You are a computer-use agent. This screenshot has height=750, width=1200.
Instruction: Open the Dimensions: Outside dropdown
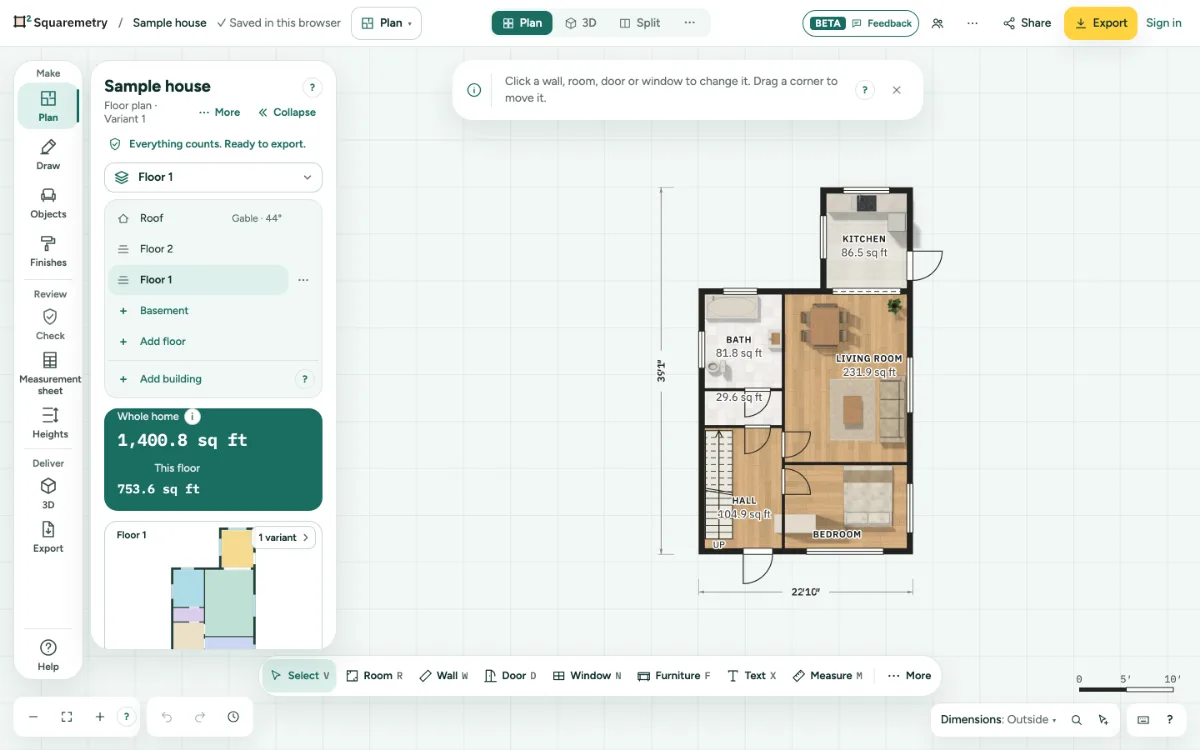[998, 720]
